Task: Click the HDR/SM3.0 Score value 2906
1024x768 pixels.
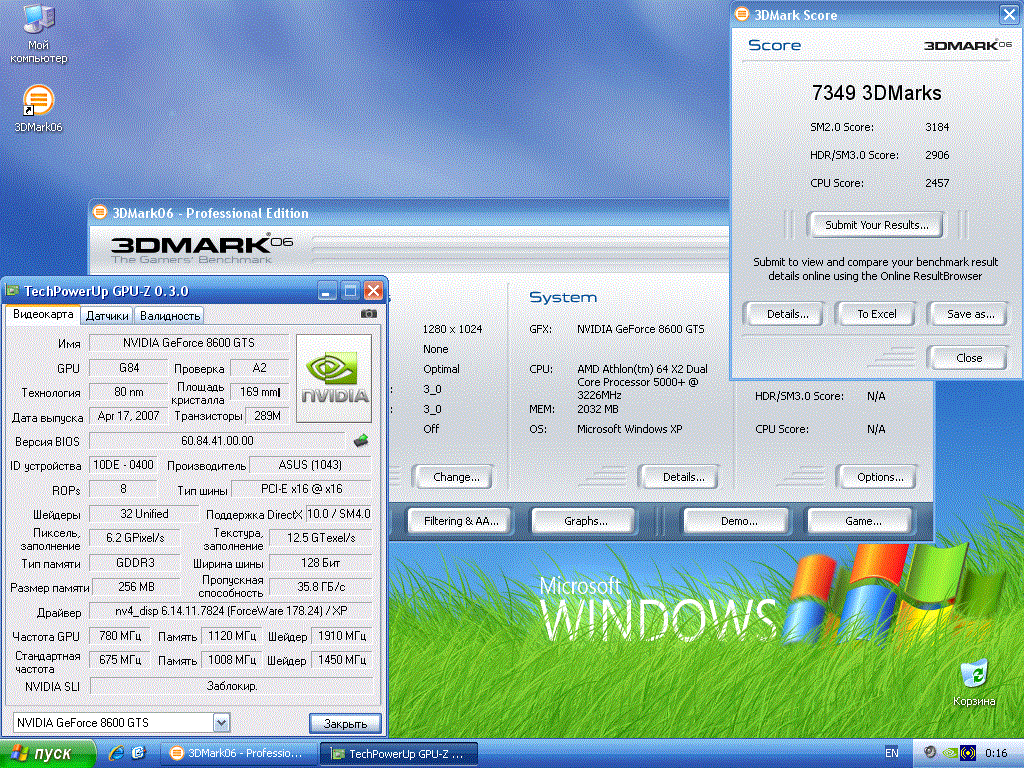Action: tap(936, 155)
